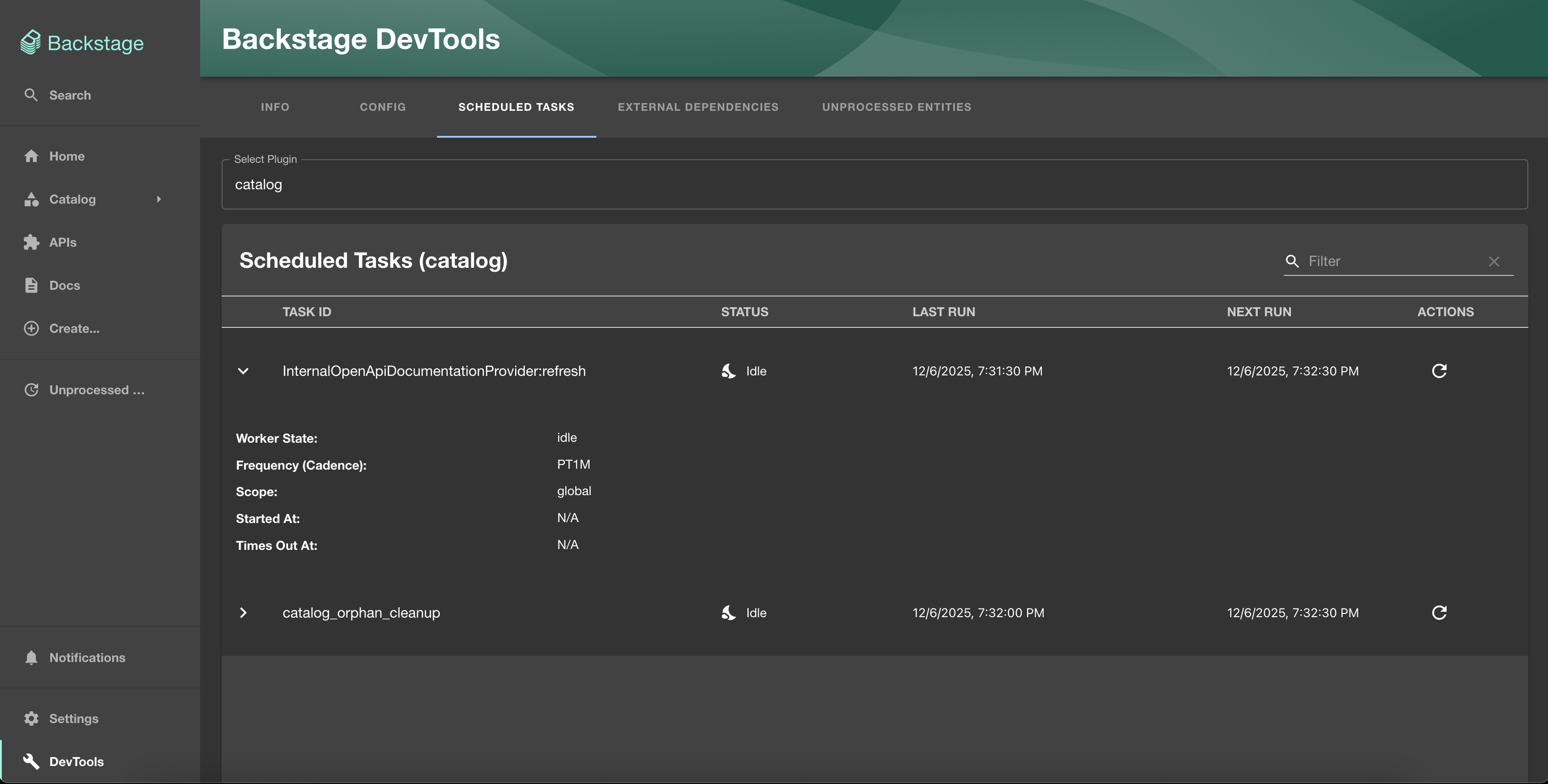The height and width of the screenshot is (784, 1548).
Task: Switch to the Config tab
Action: (383, 107)
